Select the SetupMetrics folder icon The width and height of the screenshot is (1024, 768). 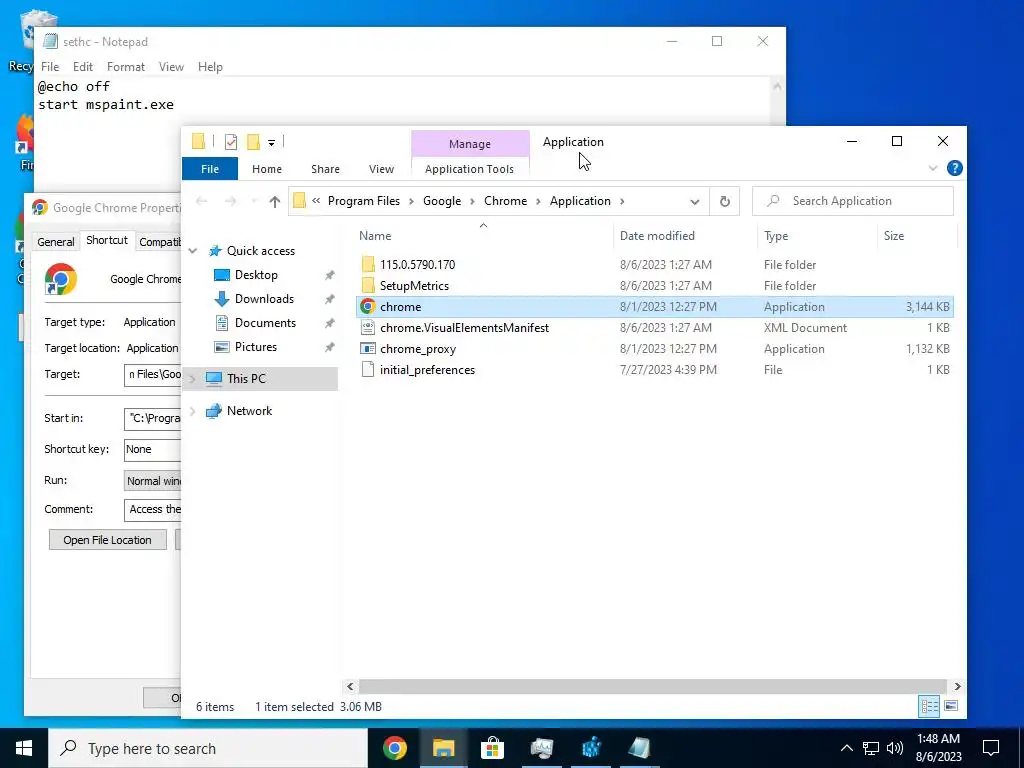click(368, 285)
